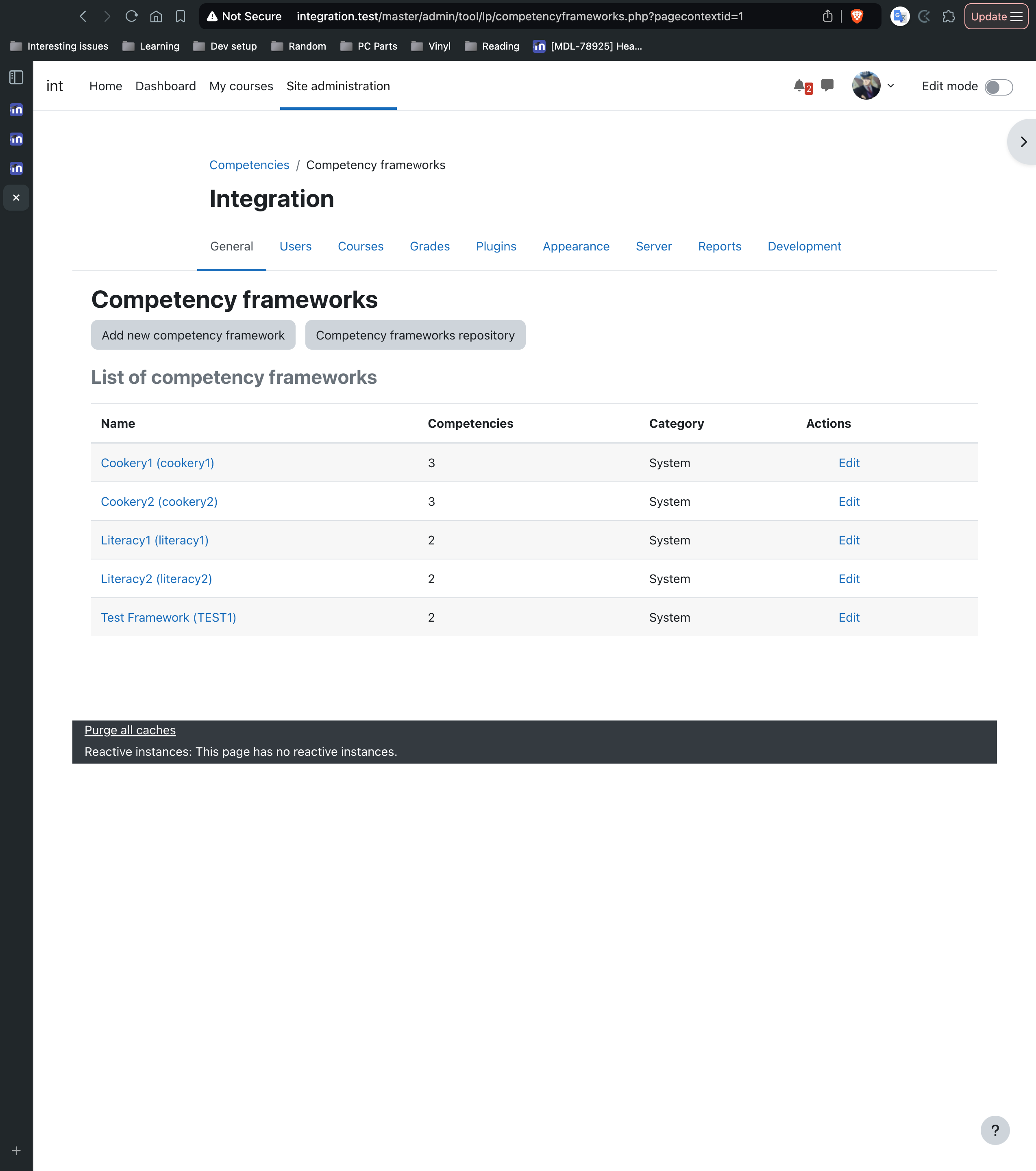Open Edit menu for Cookery1 row
The width and height of the screenshot is (1036, 1171).
[849, 463]
